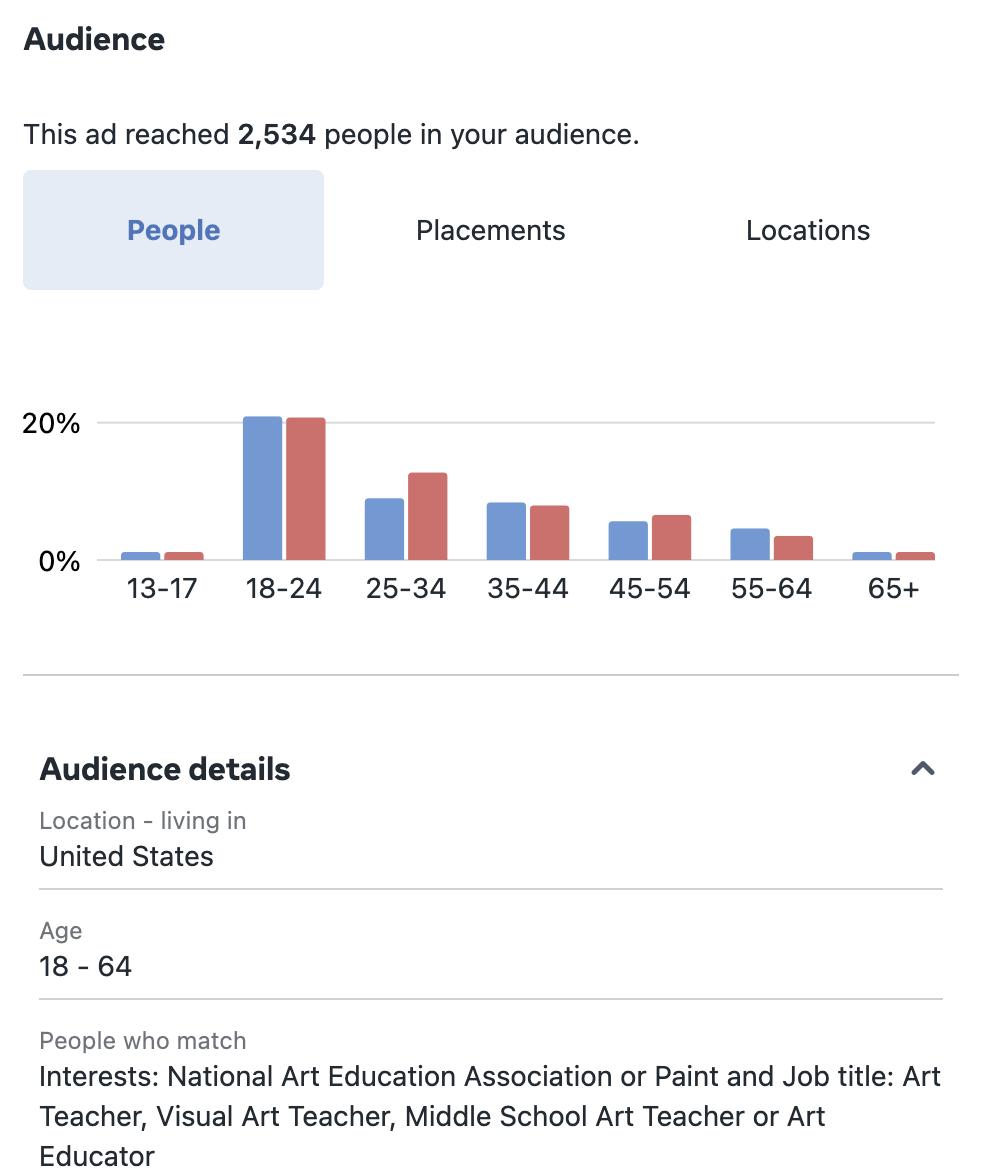
Task: Click the 65+ age axis label
Action: coord(893,588)
